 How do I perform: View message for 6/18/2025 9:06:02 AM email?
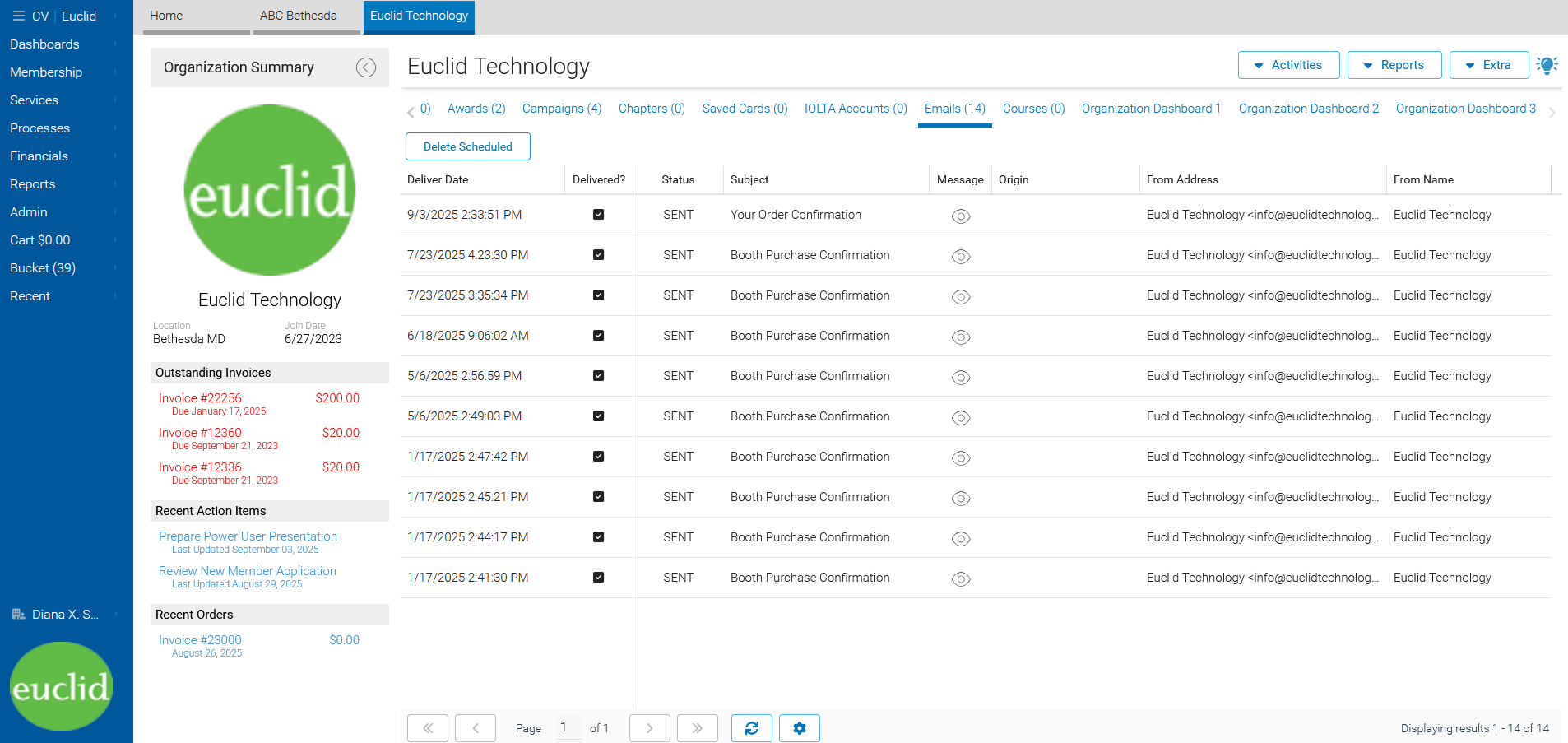pyautogui.click(x=961, y=337)
